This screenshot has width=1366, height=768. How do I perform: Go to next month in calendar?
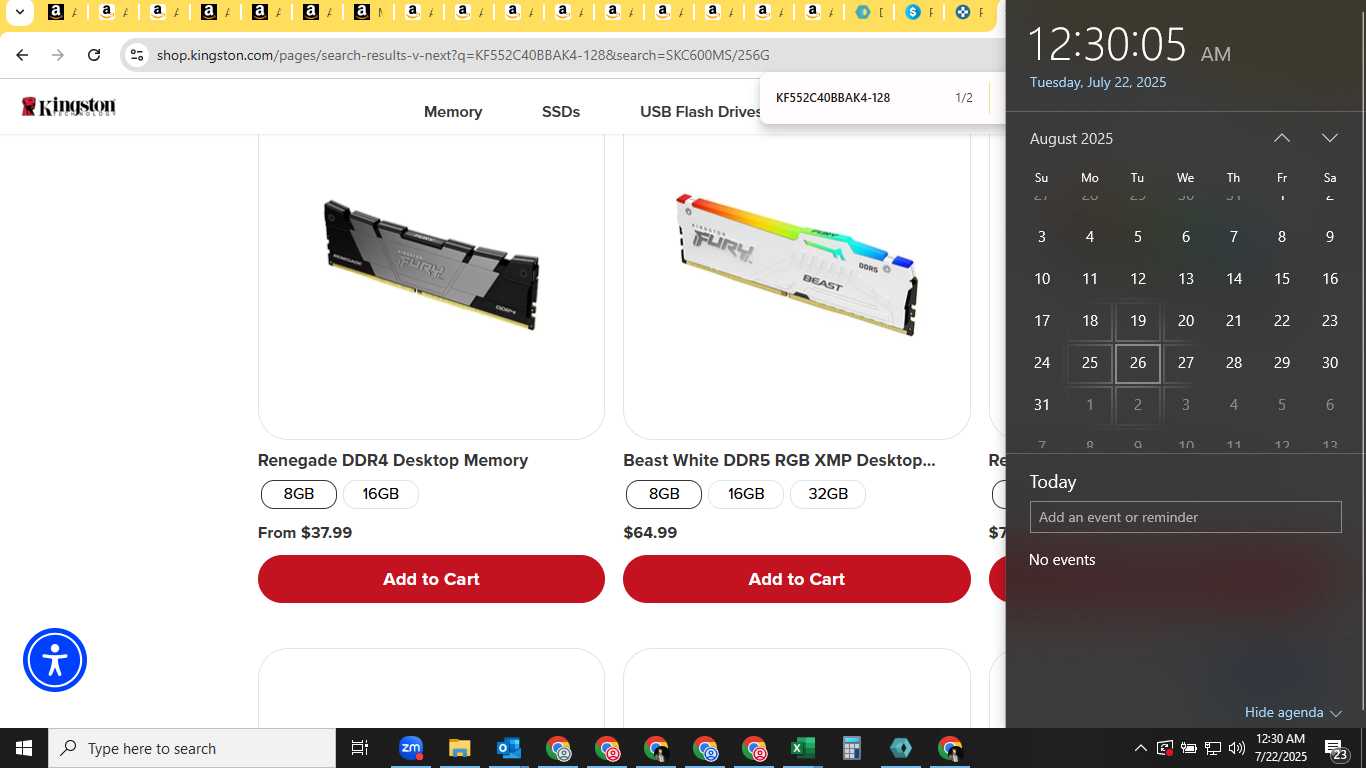tap(1330, 138)
